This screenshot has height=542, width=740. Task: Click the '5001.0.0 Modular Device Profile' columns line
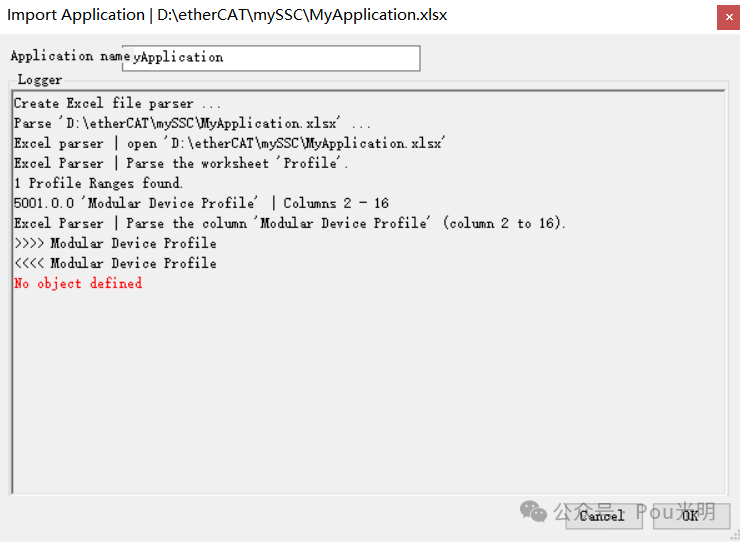click(x=201, y=203)
